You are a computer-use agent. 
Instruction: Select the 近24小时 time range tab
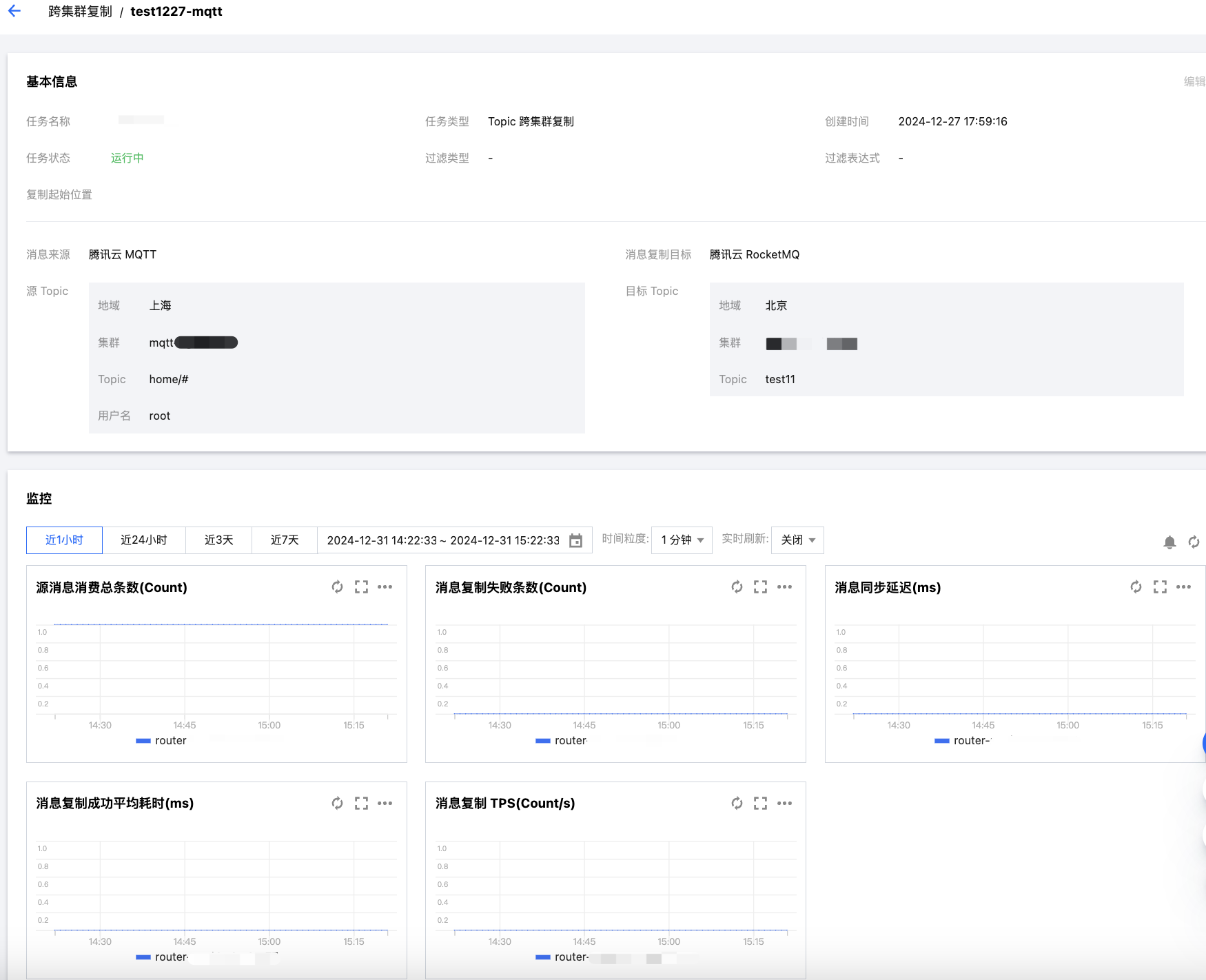(x=144, y=540)
